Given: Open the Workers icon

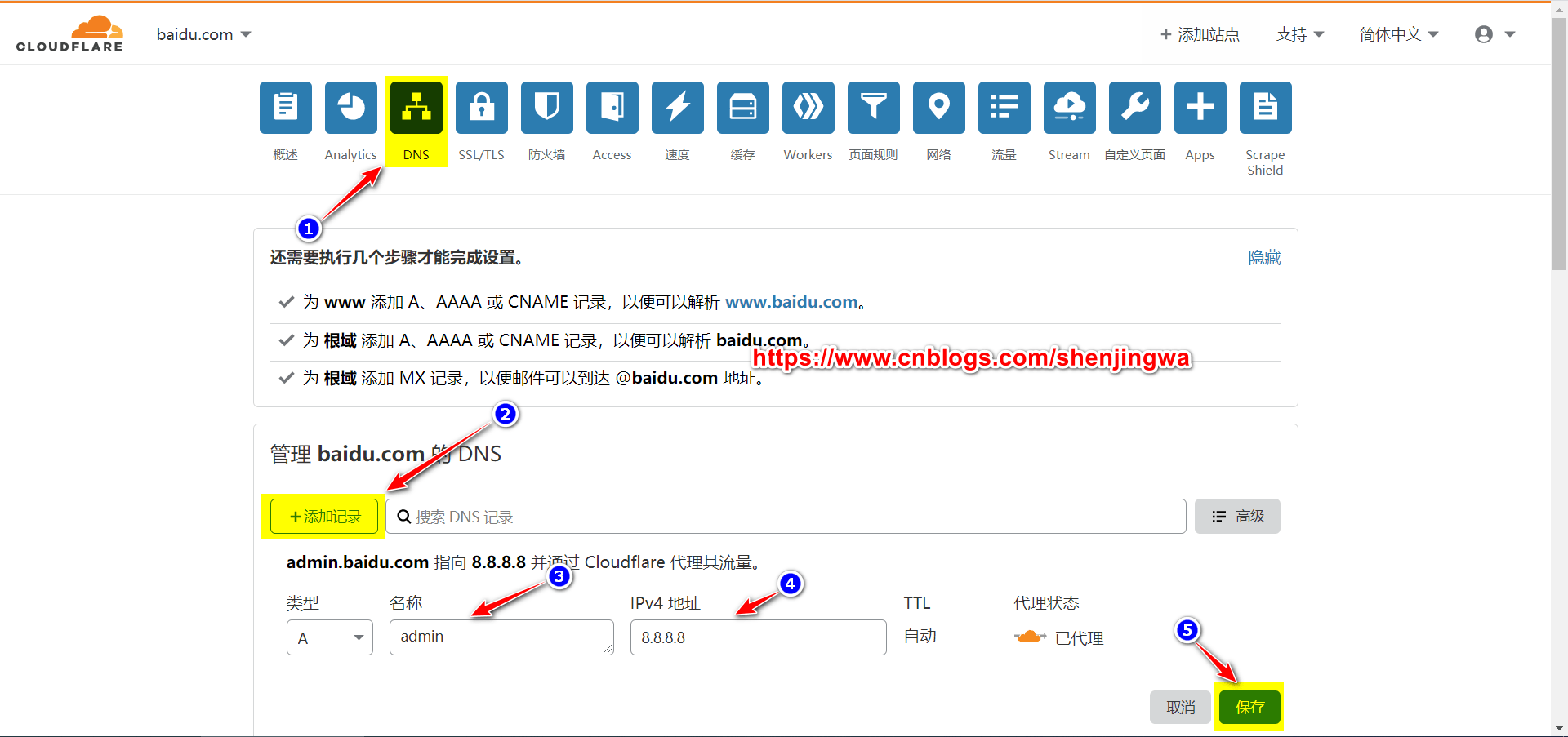Looking at the screenshot, I should pos(808,107).
